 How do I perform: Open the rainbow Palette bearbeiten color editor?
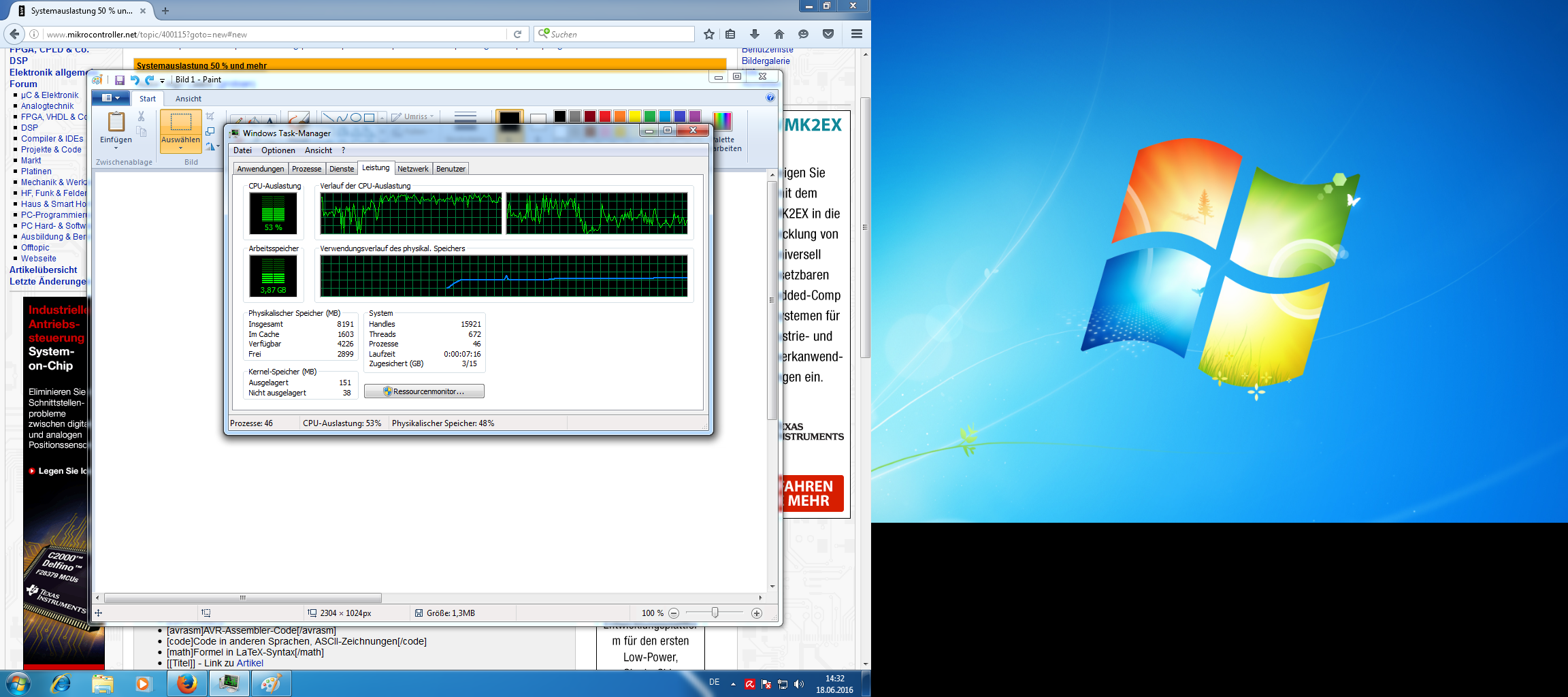(x=722, y=120)
